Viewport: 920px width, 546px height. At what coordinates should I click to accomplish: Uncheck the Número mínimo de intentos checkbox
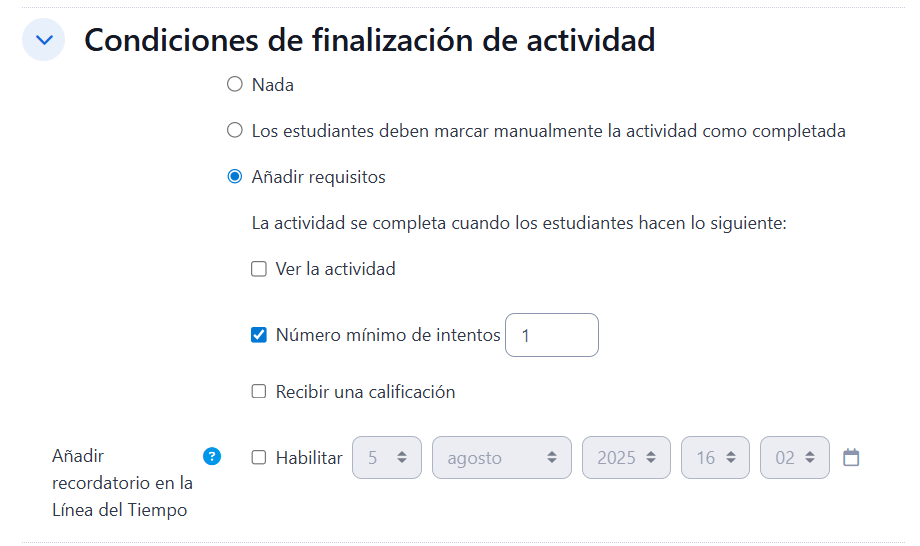[259, 336]
